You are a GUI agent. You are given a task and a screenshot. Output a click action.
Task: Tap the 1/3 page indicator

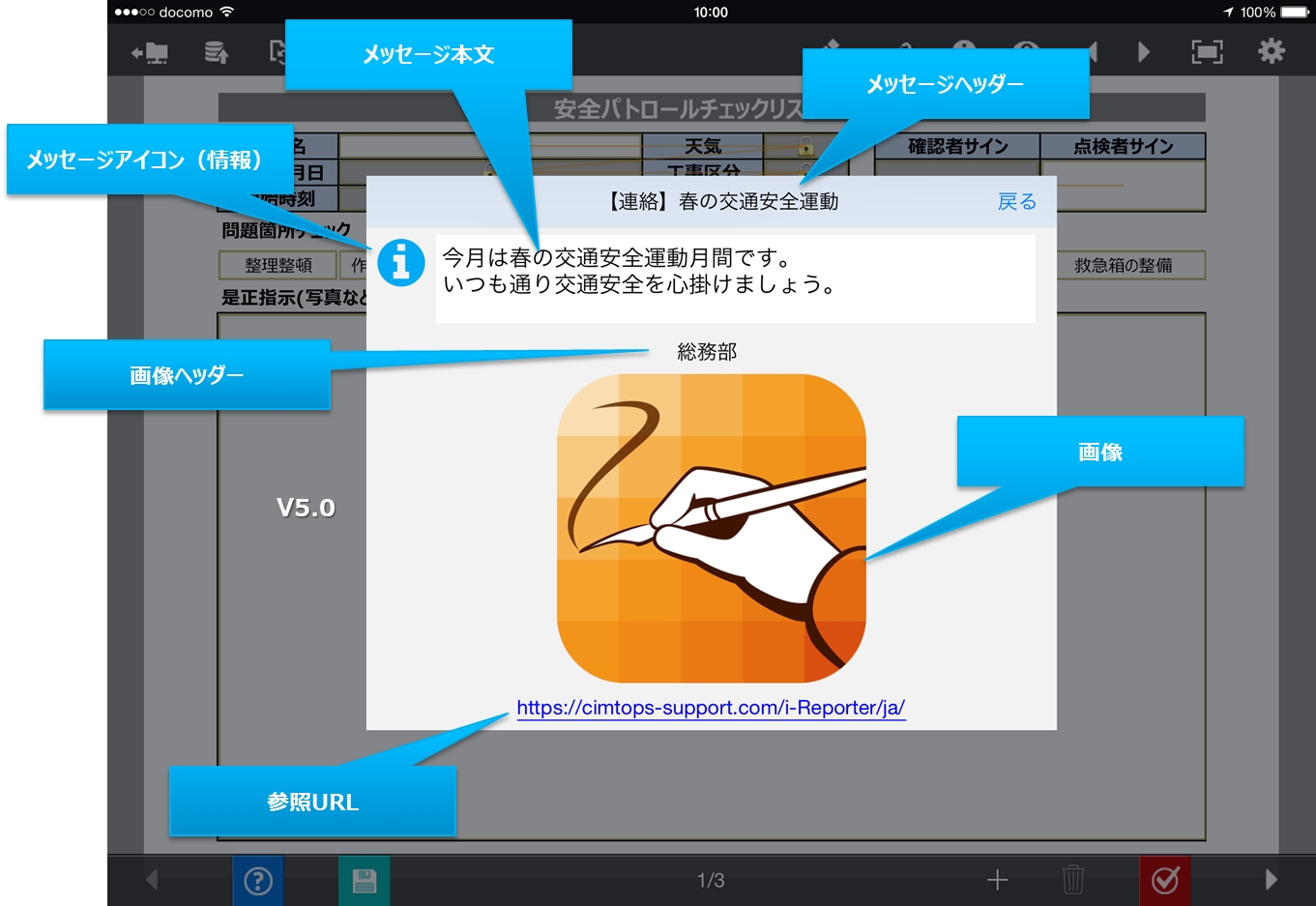pyautogui.click(x=711, y=880)
